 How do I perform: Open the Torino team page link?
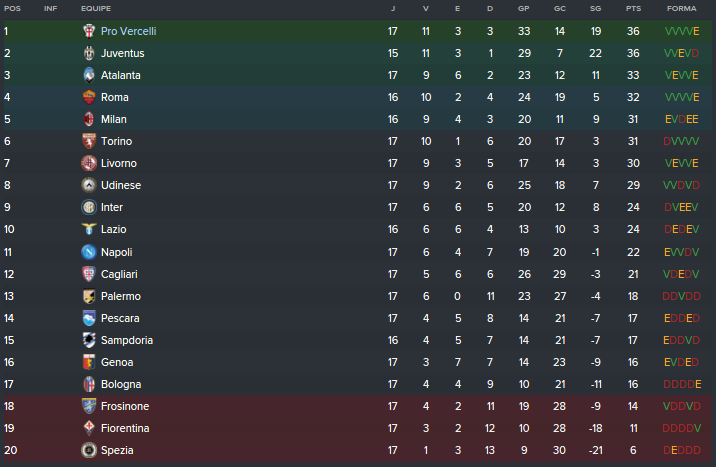click(116, 141)
